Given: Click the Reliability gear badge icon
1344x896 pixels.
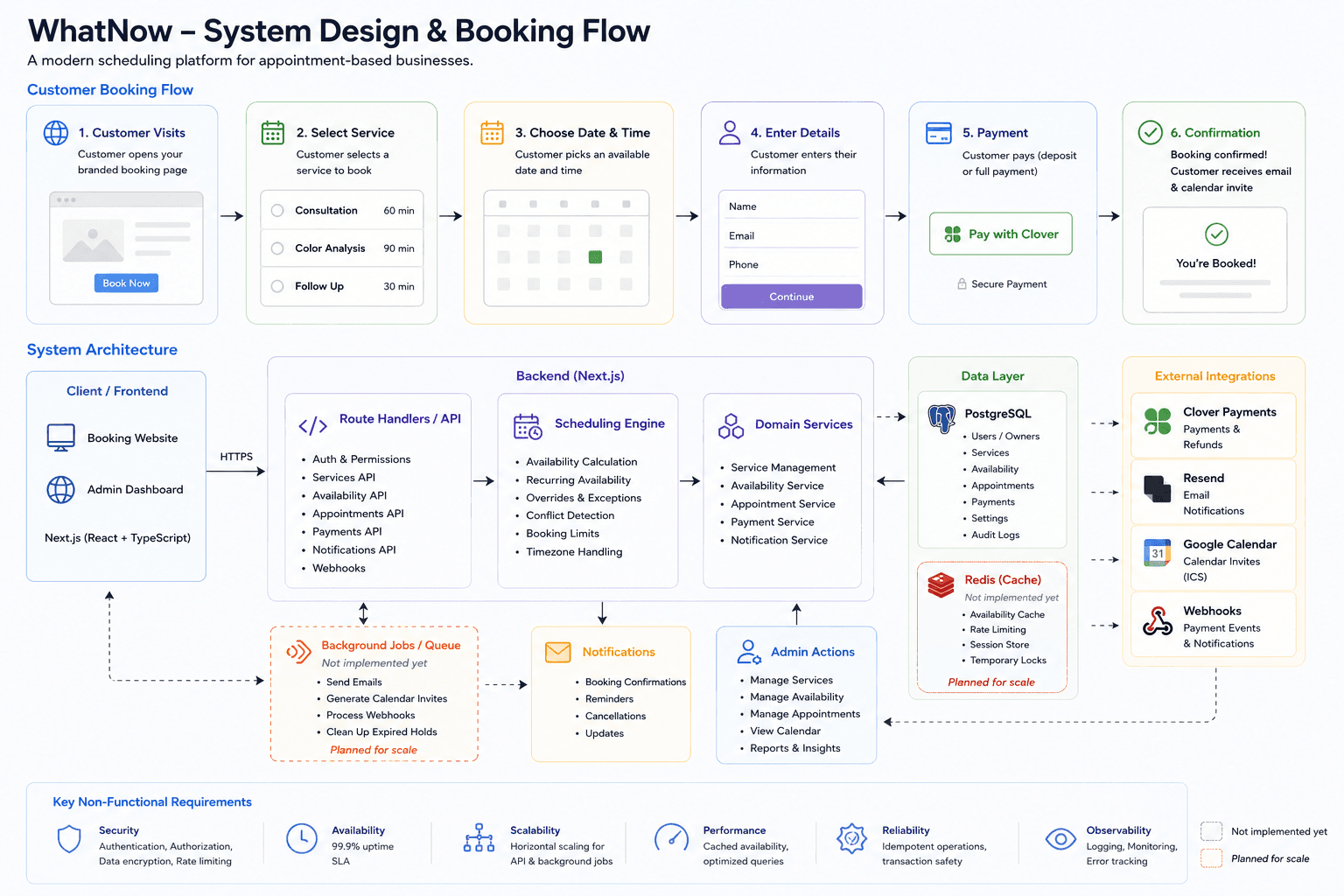Looking at the screenshot, I should [851, 838].
